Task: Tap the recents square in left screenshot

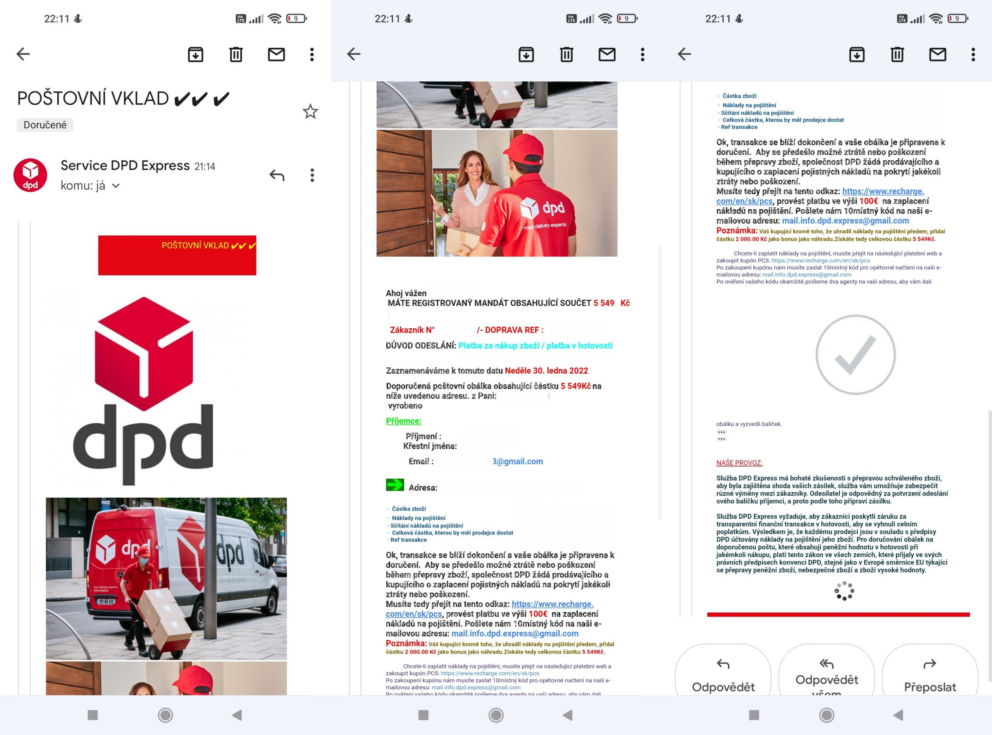Action: (x=93, y=715)
